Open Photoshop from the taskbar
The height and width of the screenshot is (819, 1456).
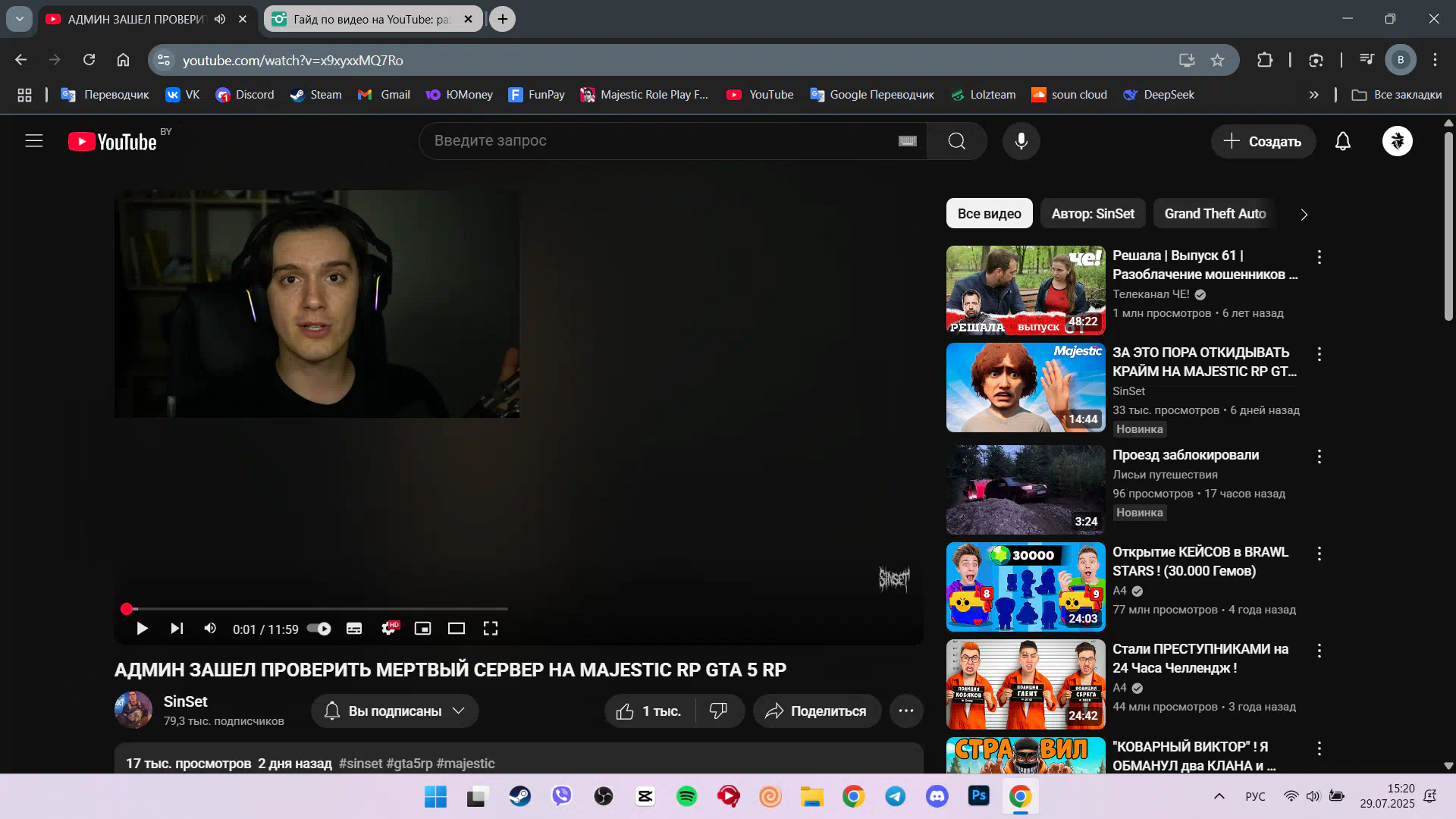pos(978,796)
